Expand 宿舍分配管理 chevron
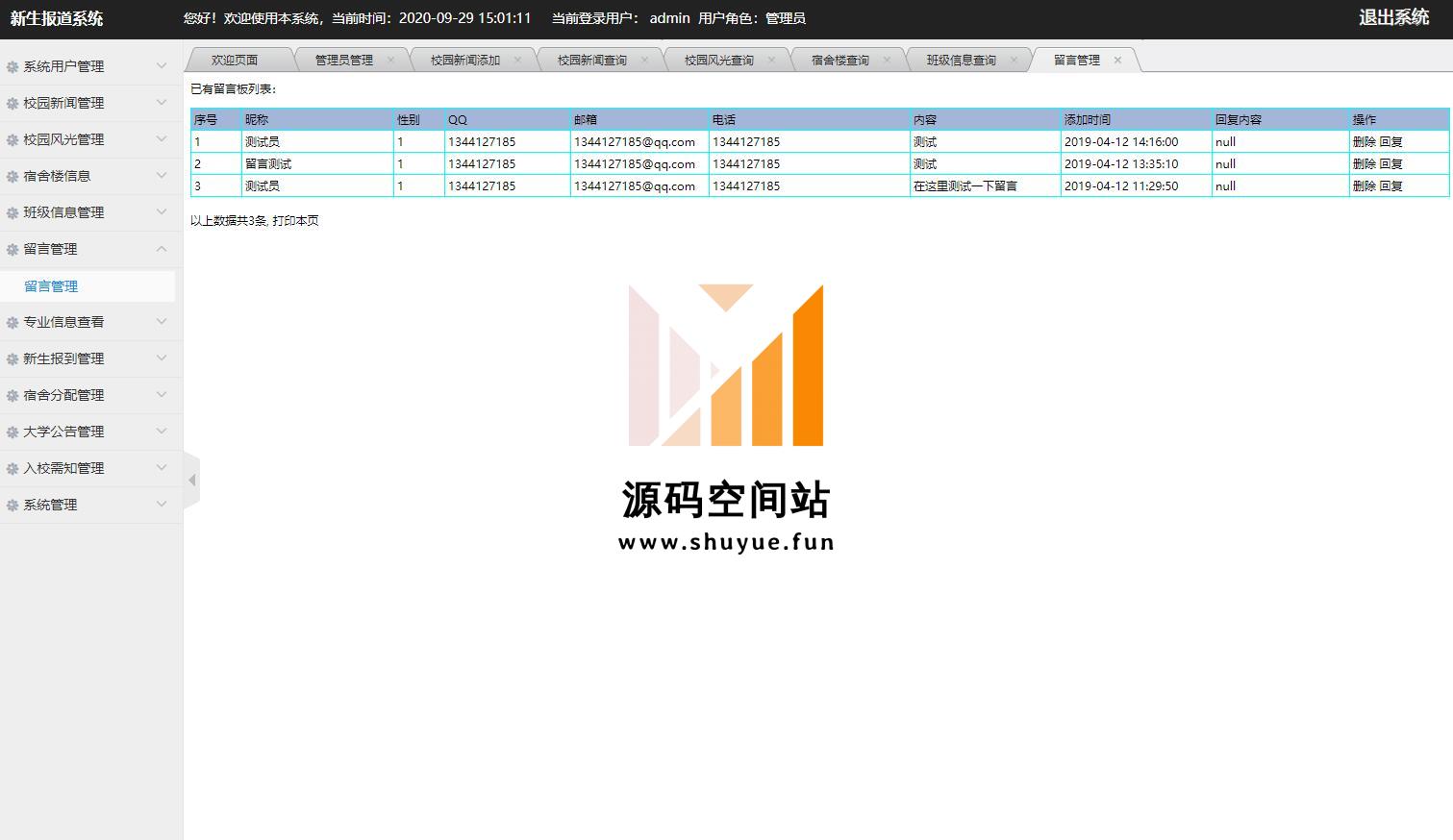 tap(162, 394)
